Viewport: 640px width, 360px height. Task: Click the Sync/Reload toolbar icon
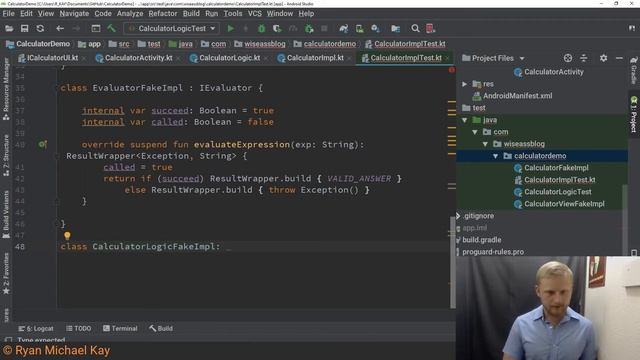(x=40, y=29)
